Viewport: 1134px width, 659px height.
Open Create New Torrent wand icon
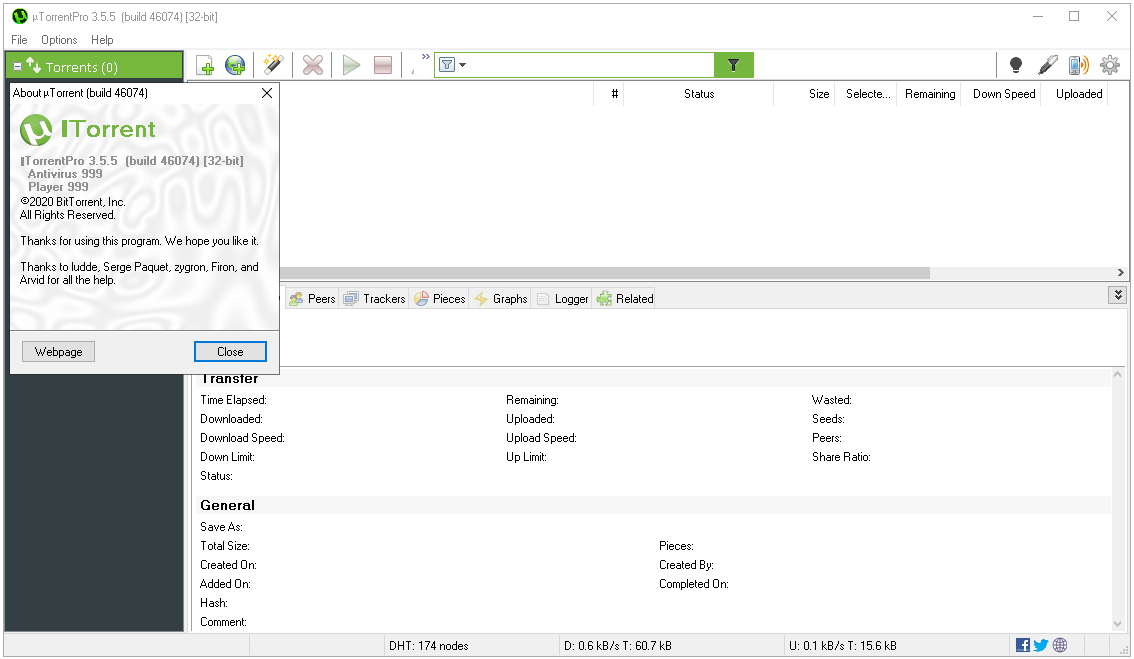273,65
